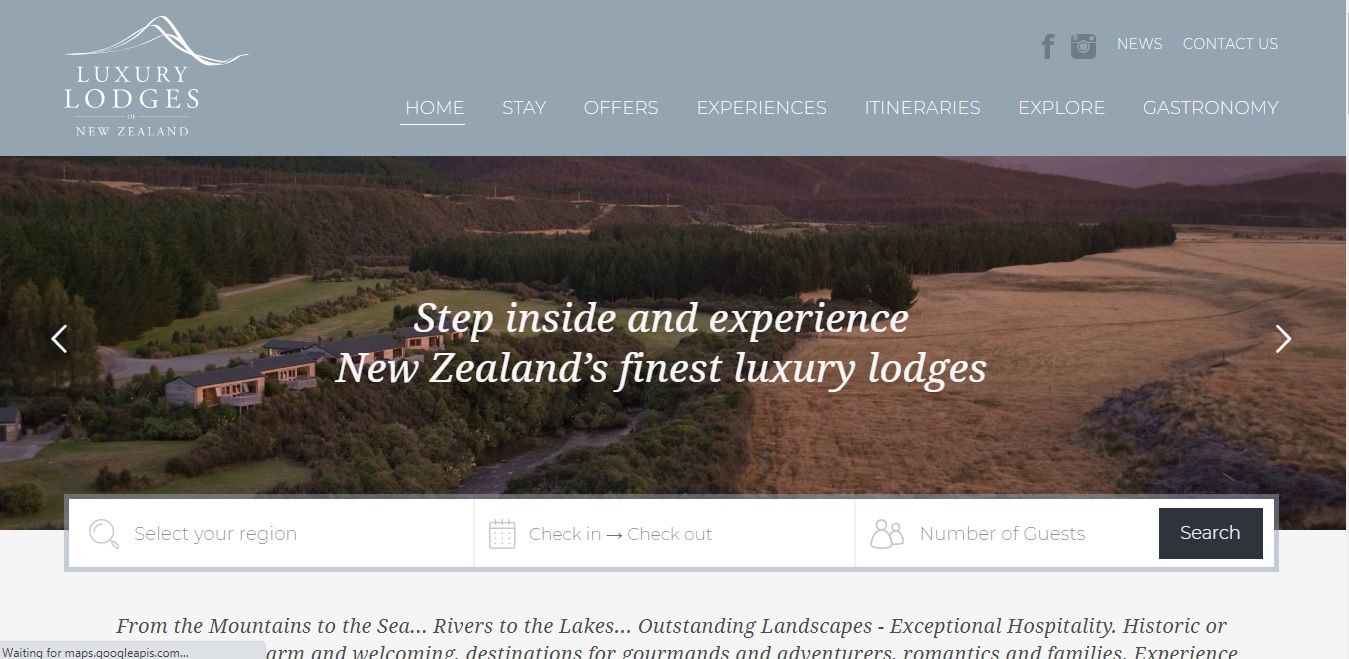Open the Select your region dropdown
This screenshot has height=659, width=1349.
(271, 533)
